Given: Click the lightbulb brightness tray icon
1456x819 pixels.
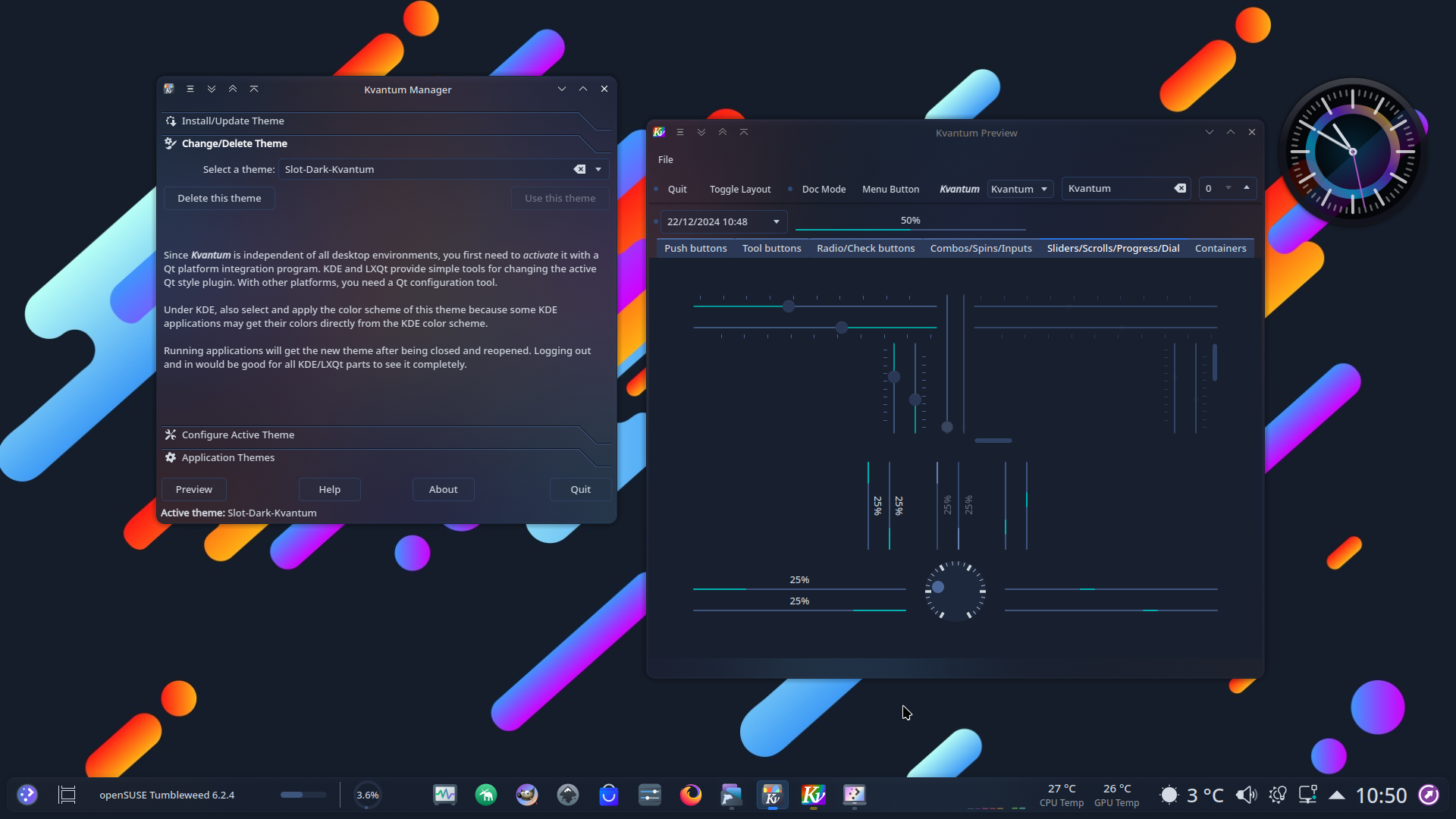Looking at the screenshot, I should (1278, 795).
